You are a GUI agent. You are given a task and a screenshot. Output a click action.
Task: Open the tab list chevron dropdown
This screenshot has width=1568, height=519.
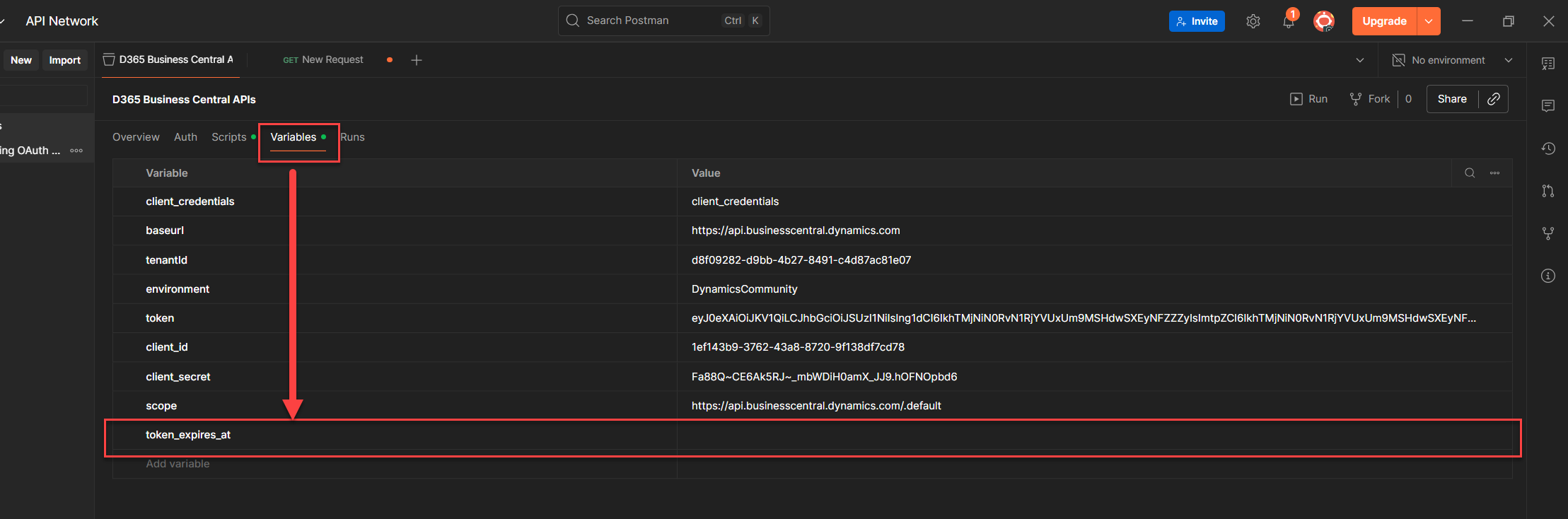tap(1360, 60)
